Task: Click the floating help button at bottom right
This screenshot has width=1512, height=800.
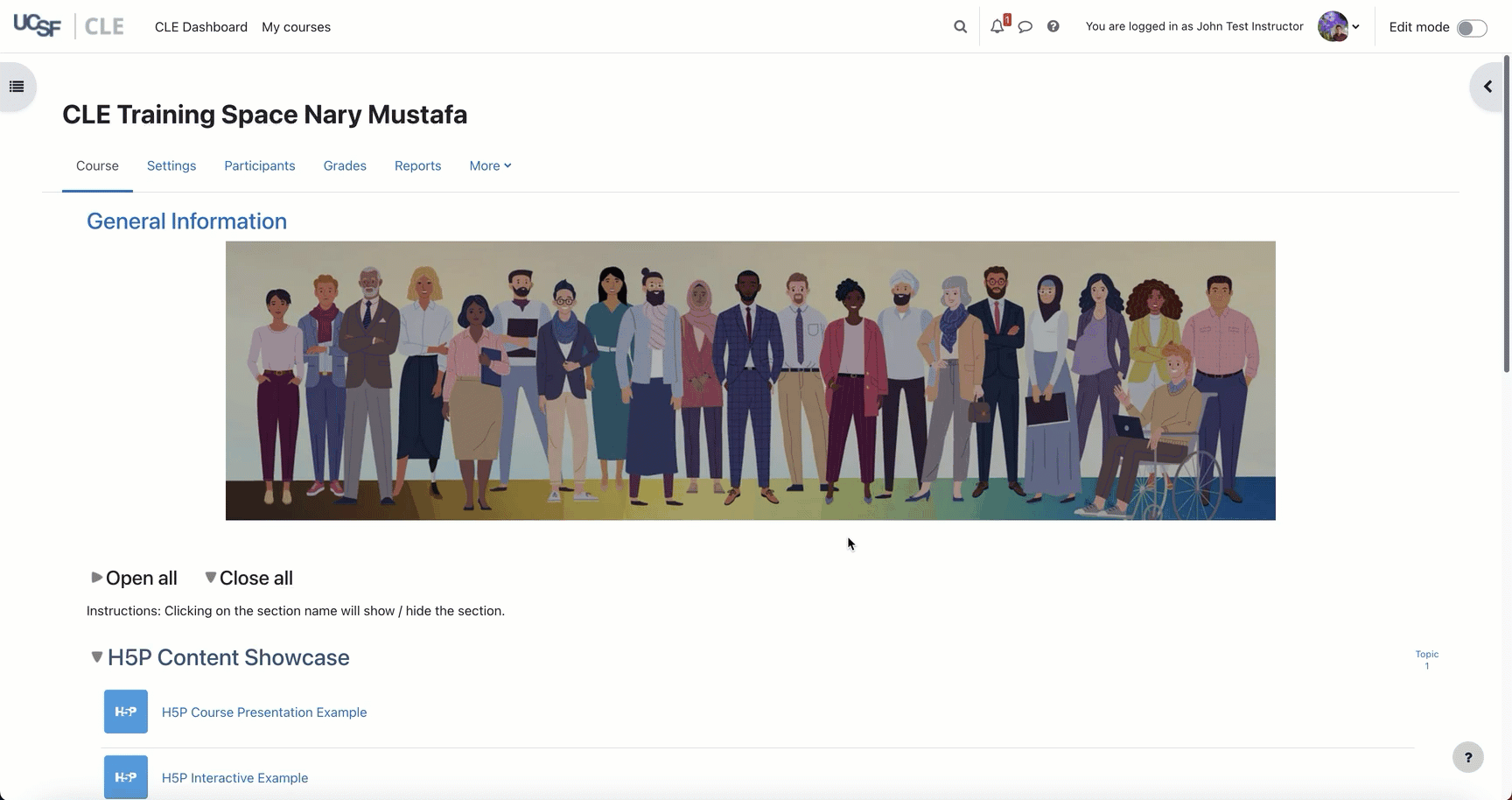Action: coord(1467,757)
